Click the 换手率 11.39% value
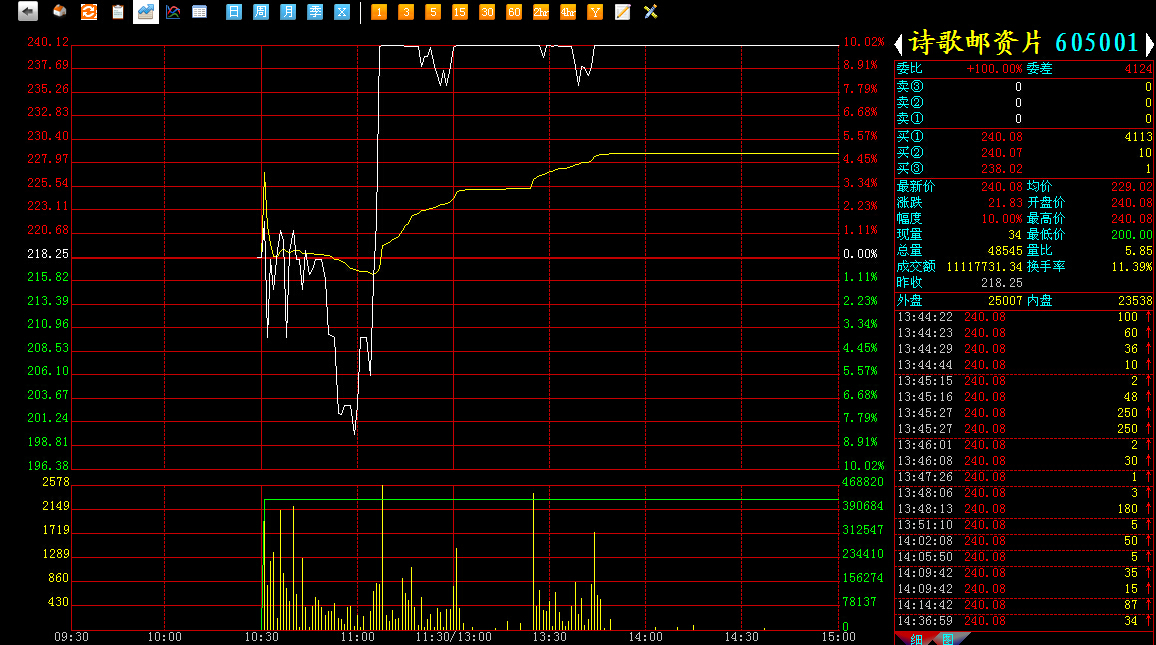1156x645 pixels. click(1132, 266)
